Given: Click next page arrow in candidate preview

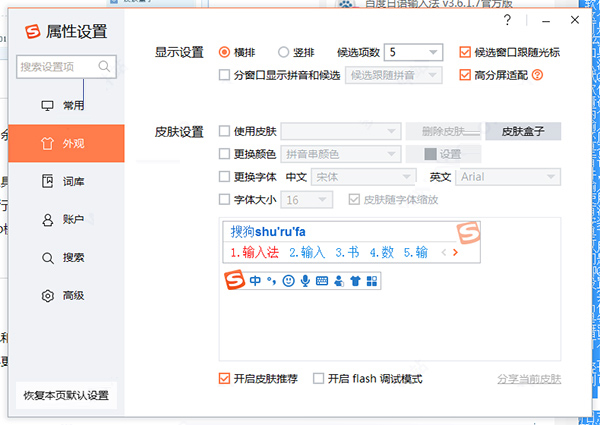Looking at the screenshot, I should [x=455, y=252].
